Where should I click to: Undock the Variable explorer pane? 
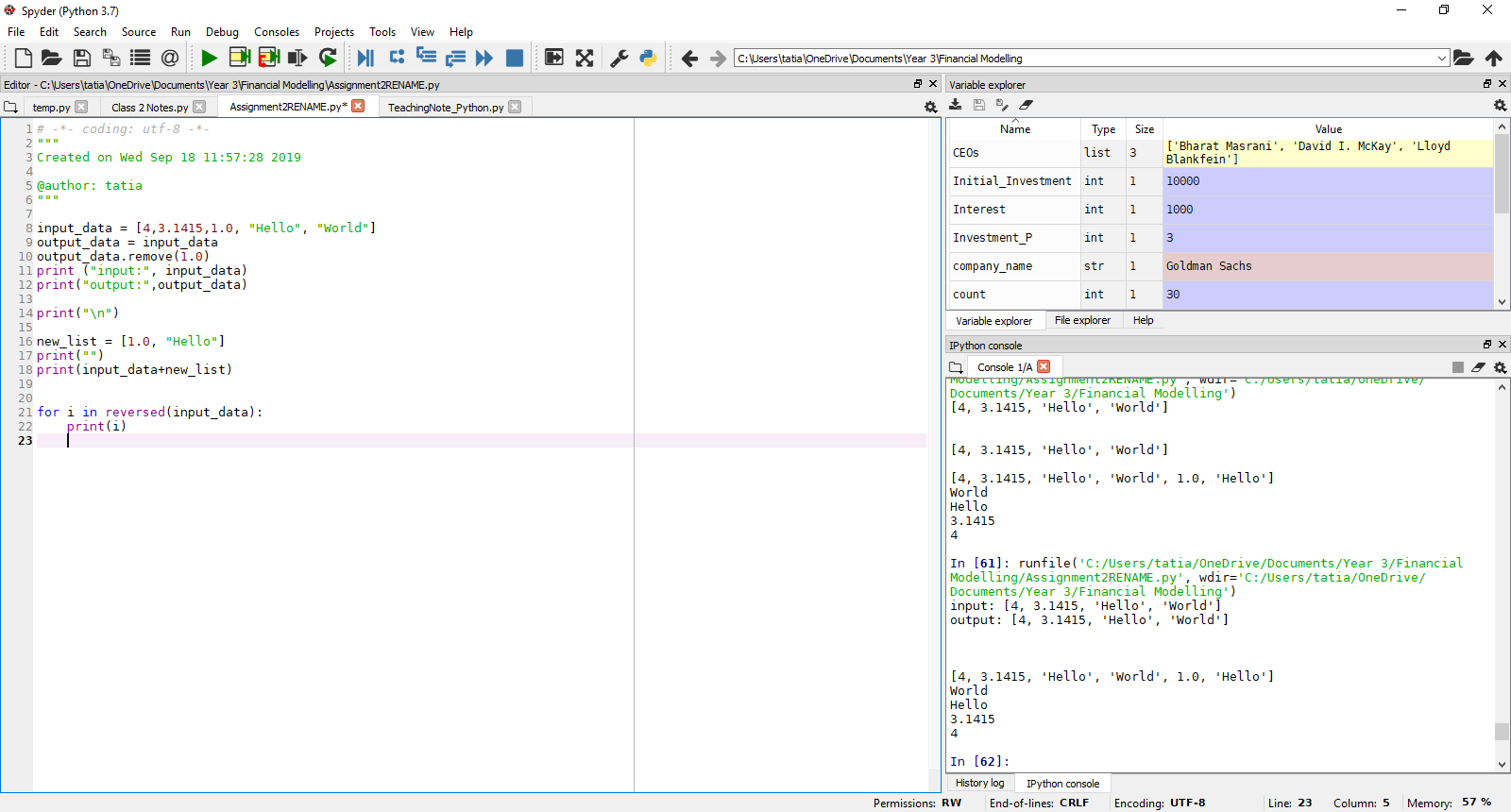coord(1487,84)
